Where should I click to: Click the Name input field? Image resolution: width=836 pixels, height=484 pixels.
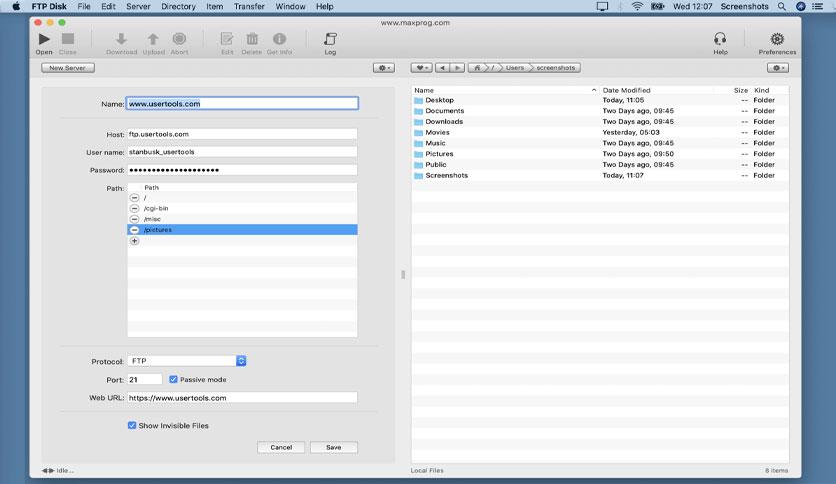[242, 103]
